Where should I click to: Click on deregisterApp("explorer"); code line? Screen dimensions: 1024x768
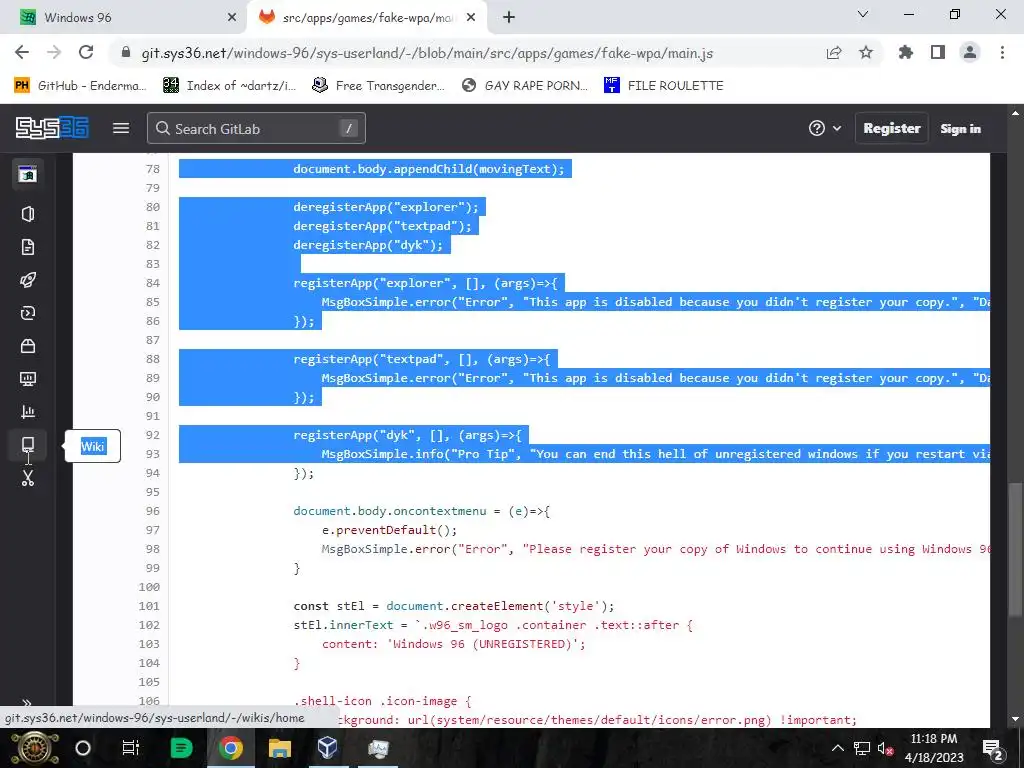point(386,207)
